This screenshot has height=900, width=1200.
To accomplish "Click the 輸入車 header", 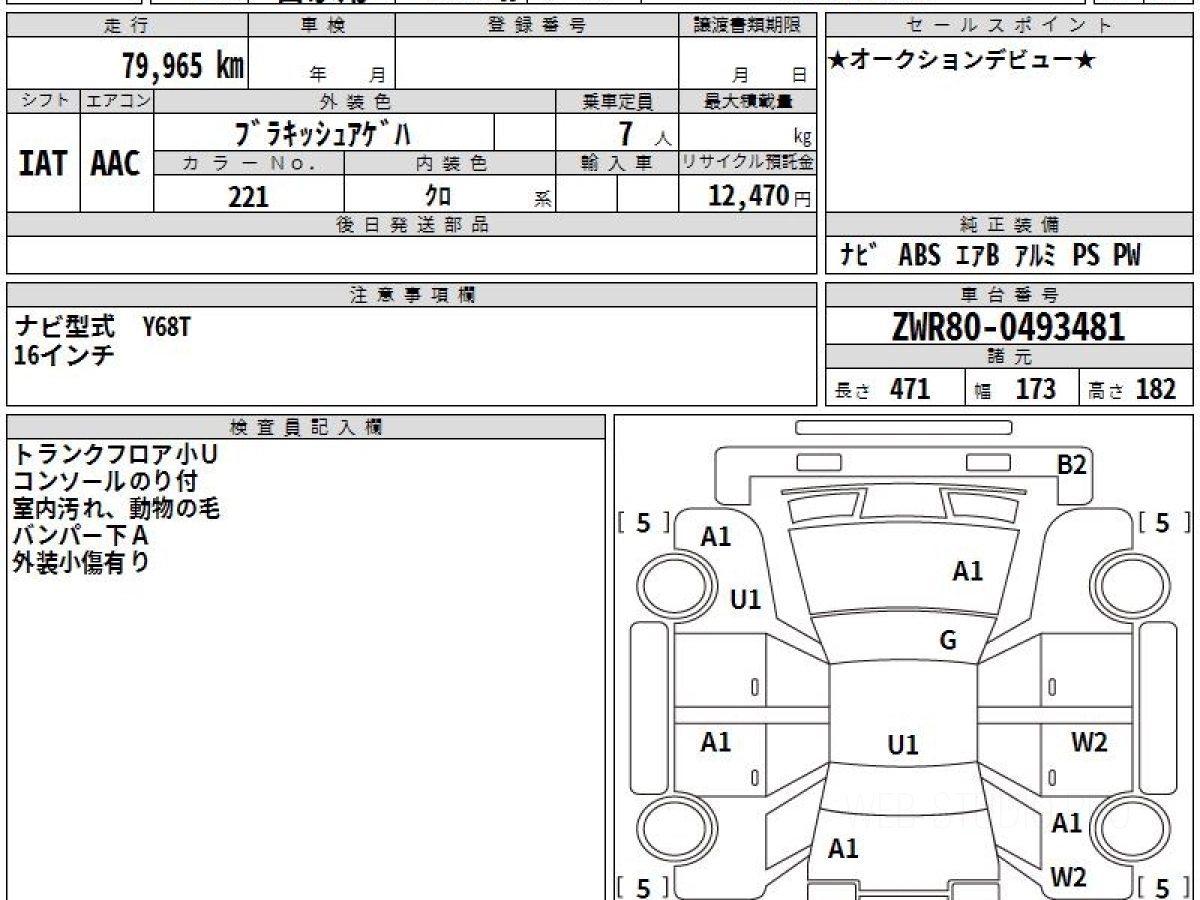I will (x=617, y=163).
